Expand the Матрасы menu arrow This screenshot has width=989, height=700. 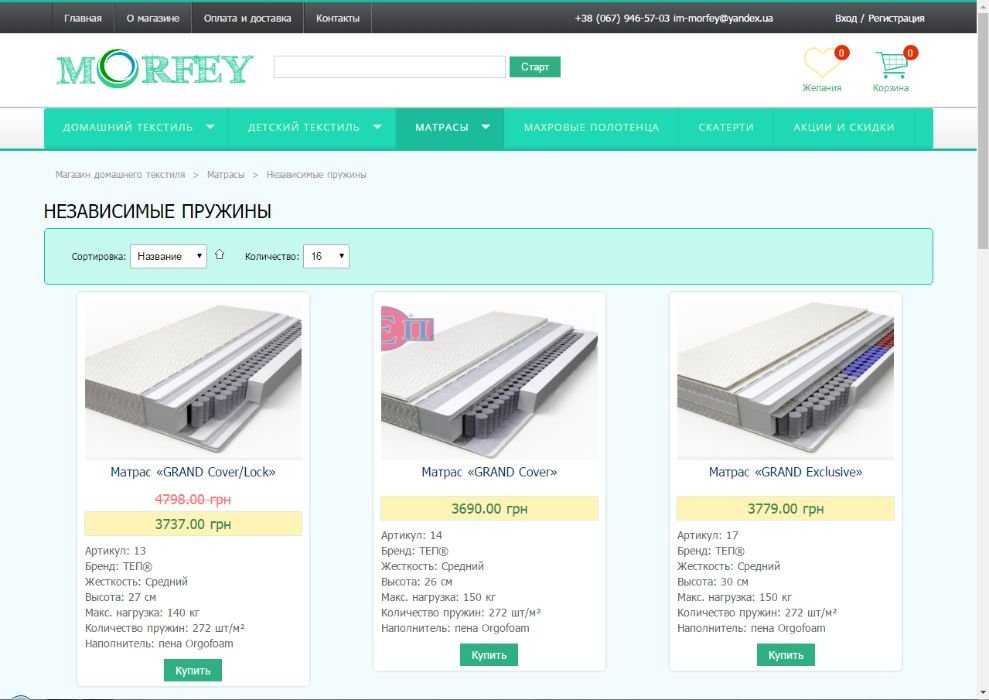(486, 127)
